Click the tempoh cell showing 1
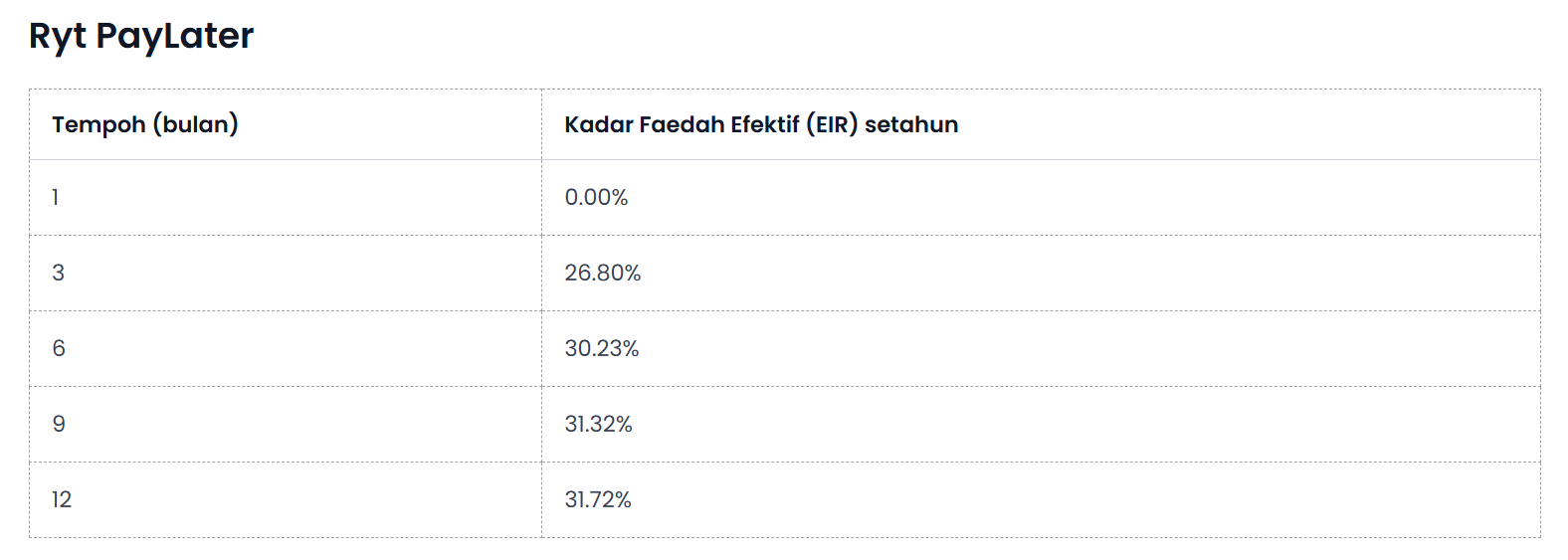The width and height of the screenshot is (1568, 560). coord(286,197)
